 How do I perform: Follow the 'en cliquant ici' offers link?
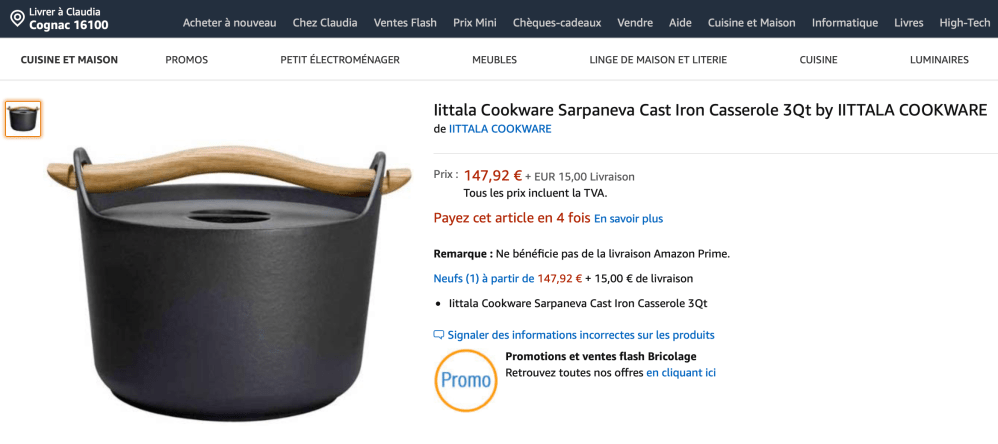coord(681,373)
